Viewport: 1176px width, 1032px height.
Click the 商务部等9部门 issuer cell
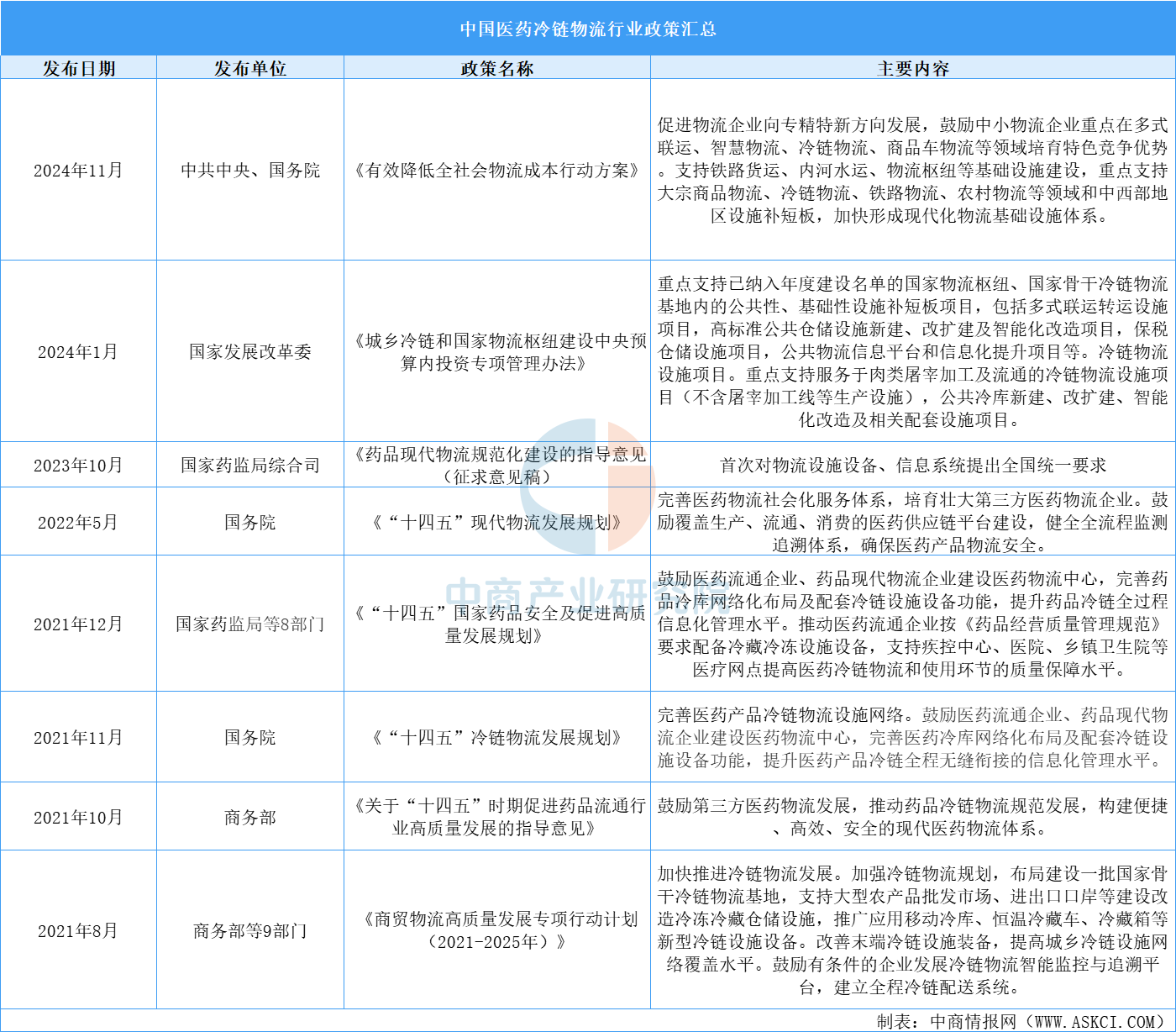(250, 931)
